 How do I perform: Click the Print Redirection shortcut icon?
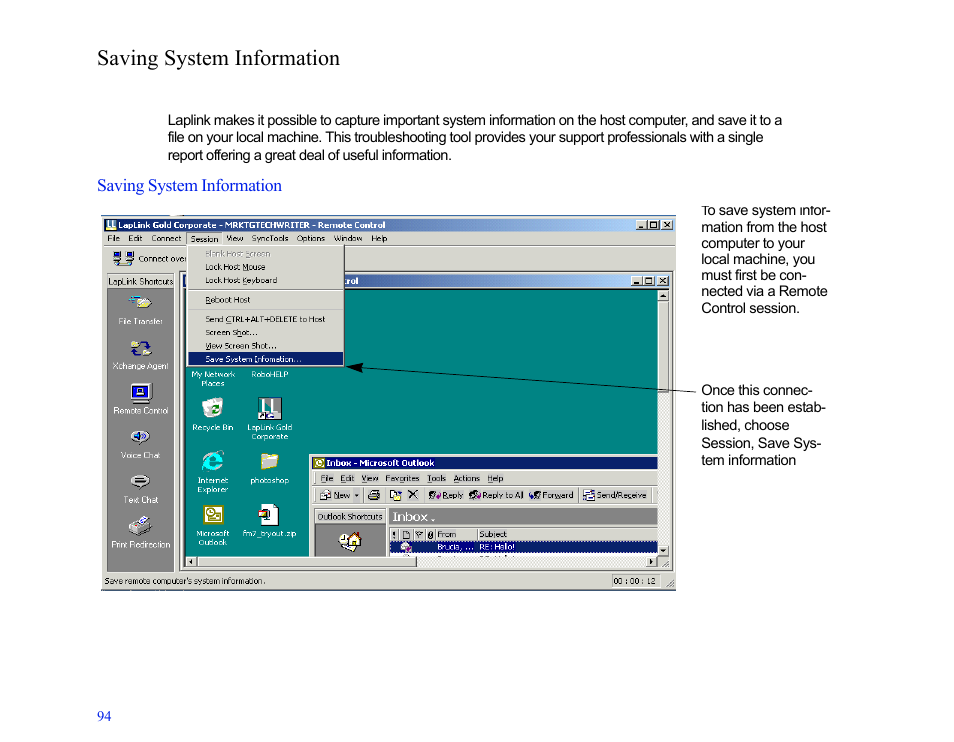pyautogui.click(x=140, y=526)
